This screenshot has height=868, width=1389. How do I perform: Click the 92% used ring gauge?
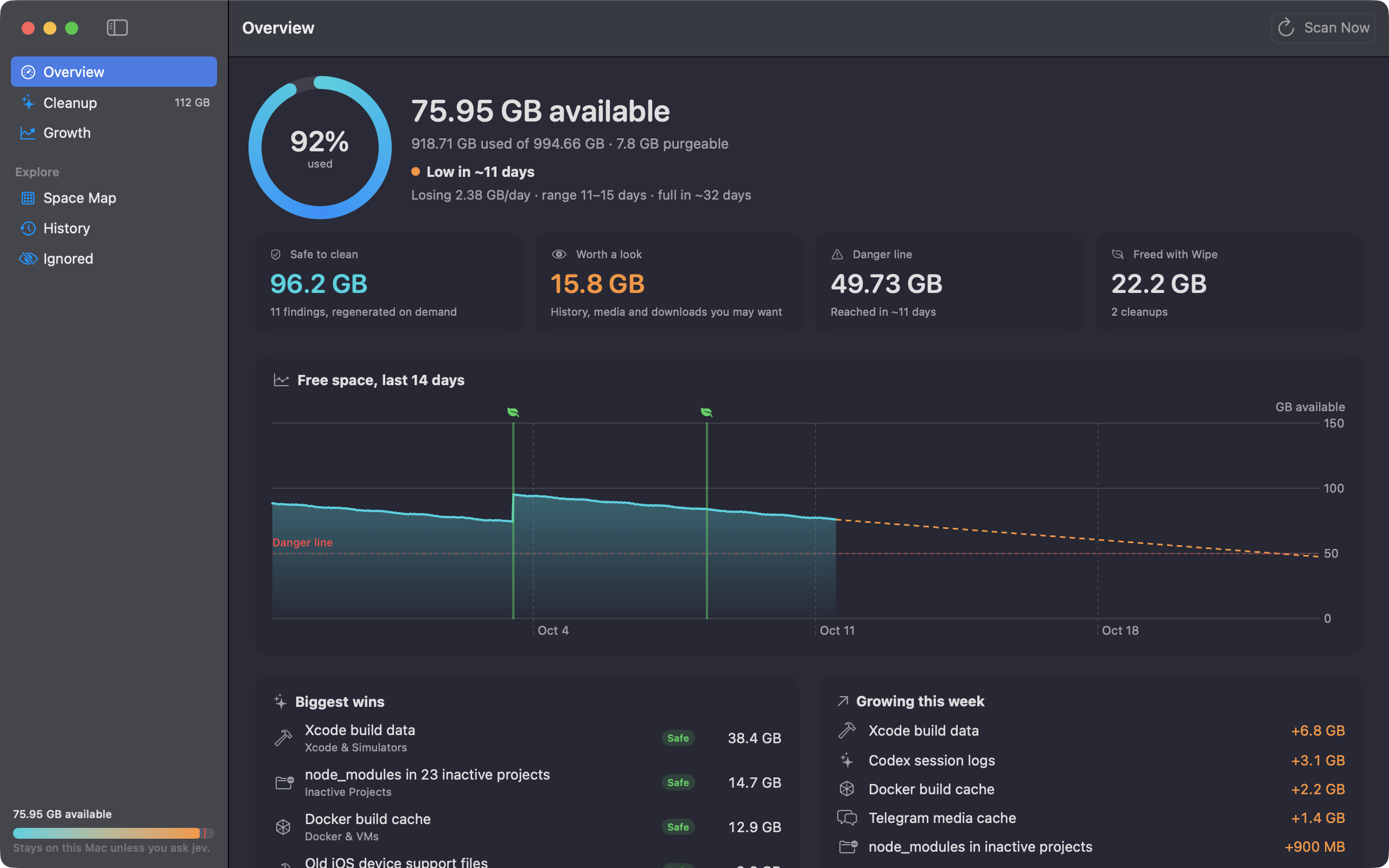(320, 148)
